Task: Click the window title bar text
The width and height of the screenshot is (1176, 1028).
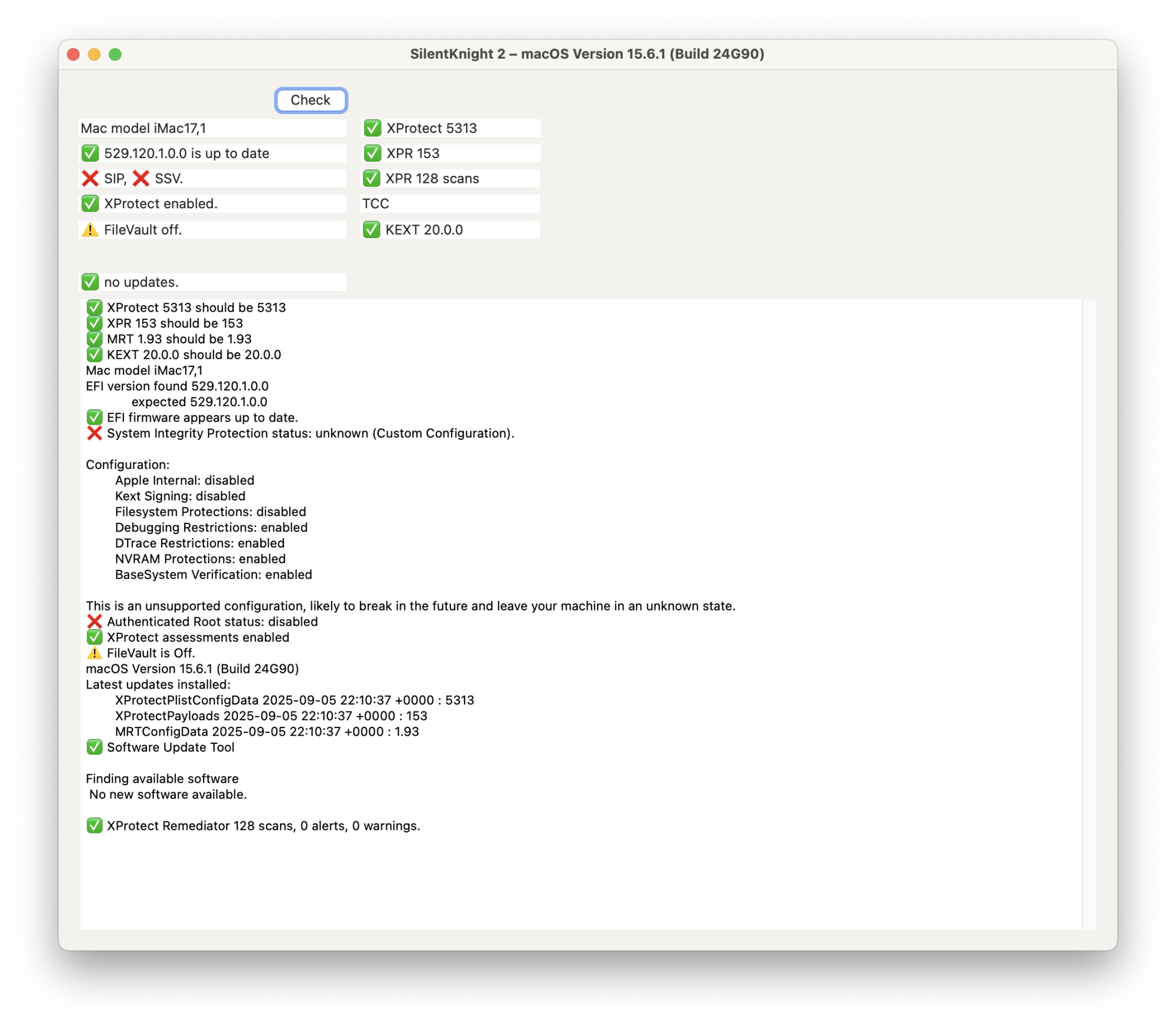Action: pos(587,54)
